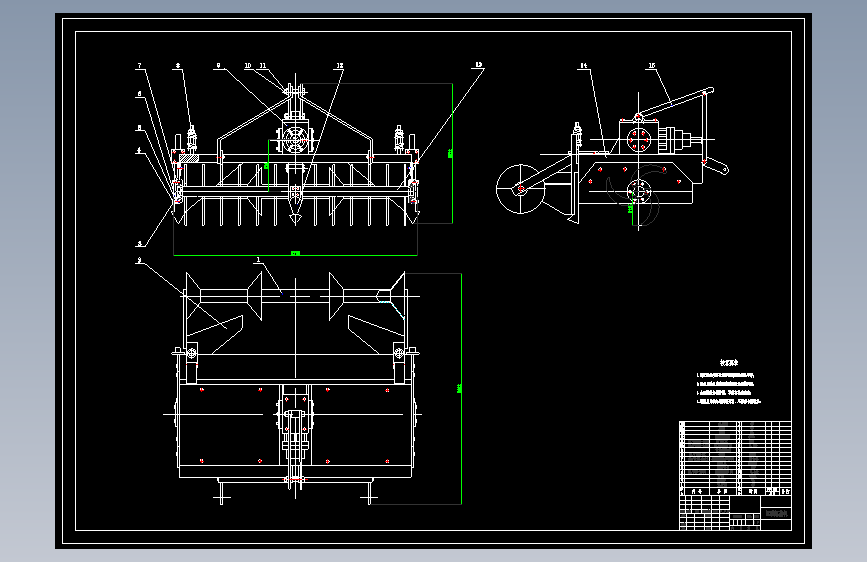Click the left spring assembly in front view
This screenshot has width=867, height=562.
[x=191, y=139]
